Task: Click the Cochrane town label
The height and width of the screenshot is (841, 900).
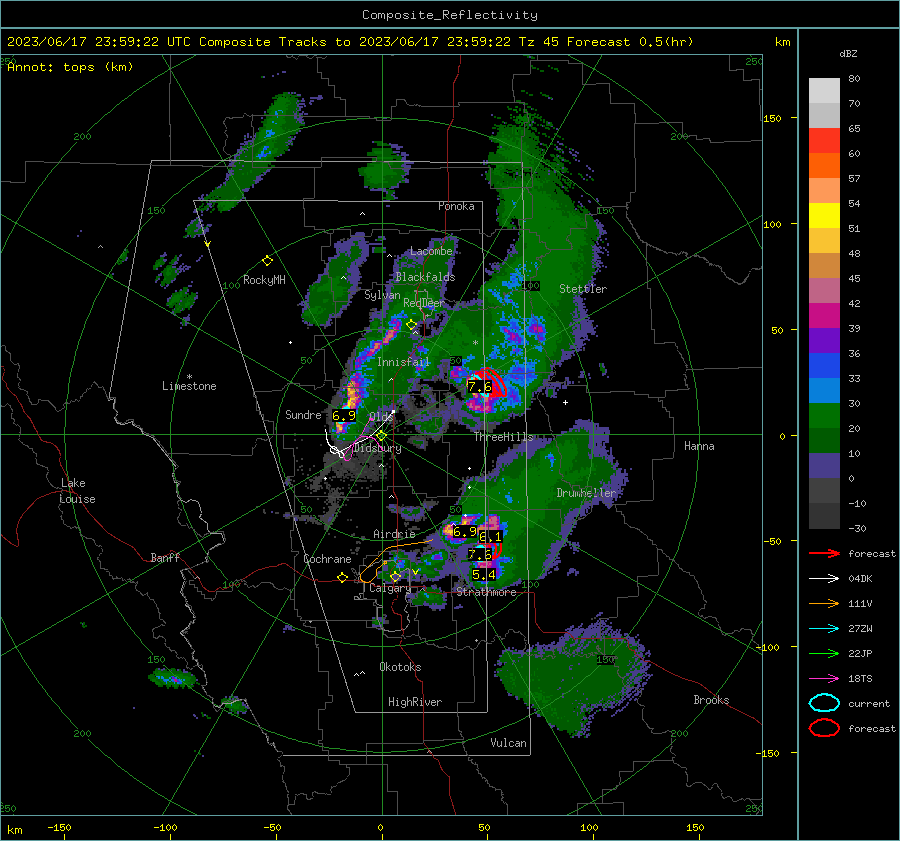Action: (x=327, y=559)
